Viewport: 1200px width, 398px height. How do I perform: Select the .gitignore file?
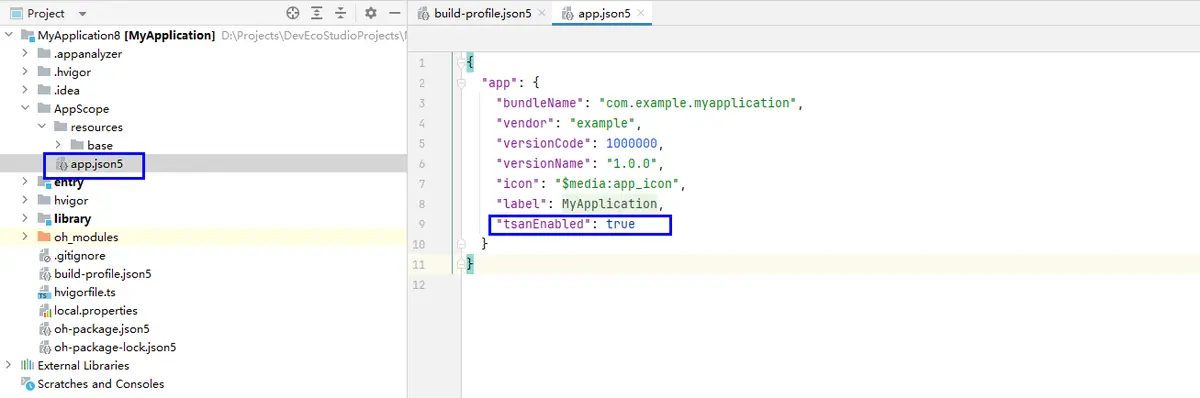coord(80,255)
